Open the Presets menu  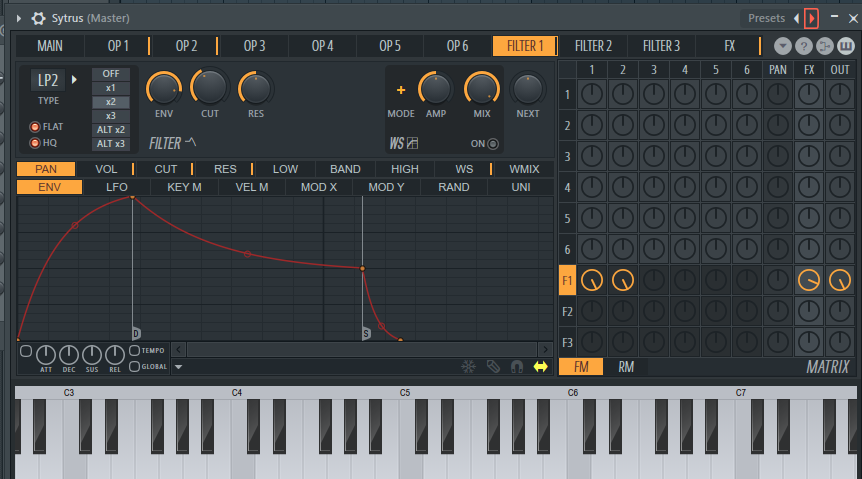(x=766, y=18)
